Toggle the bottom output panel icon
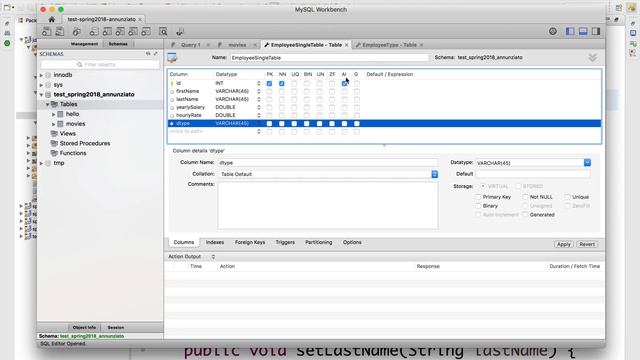640x360 pixels. (x=583, y=31)
